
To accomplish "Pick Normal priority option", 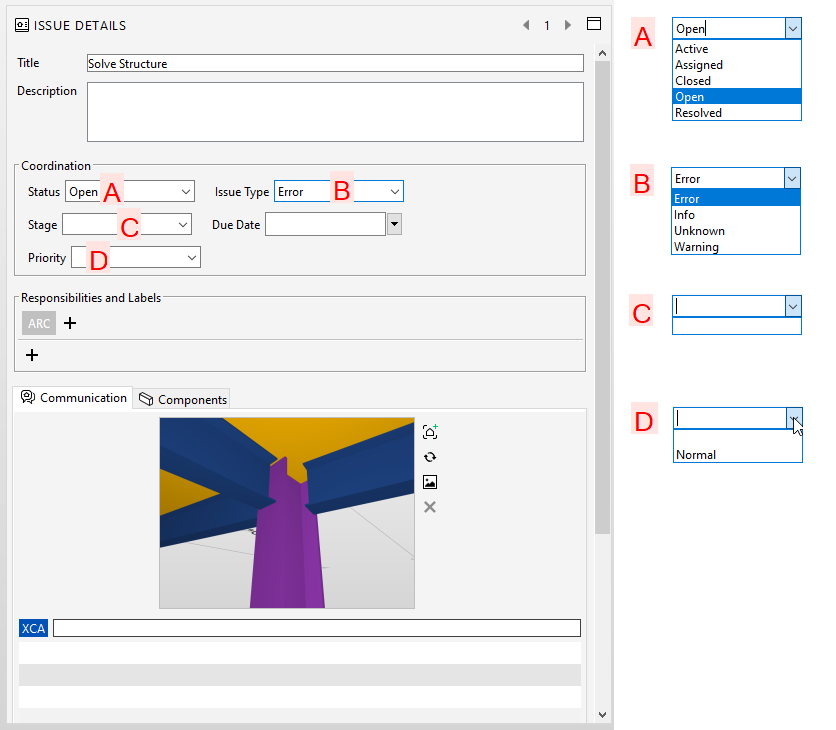I will point(738,454).
